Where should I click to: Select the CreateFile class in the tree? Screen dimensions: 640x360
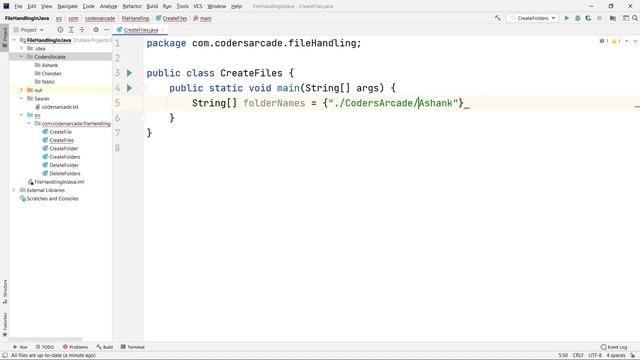click(x=60, y=132)
